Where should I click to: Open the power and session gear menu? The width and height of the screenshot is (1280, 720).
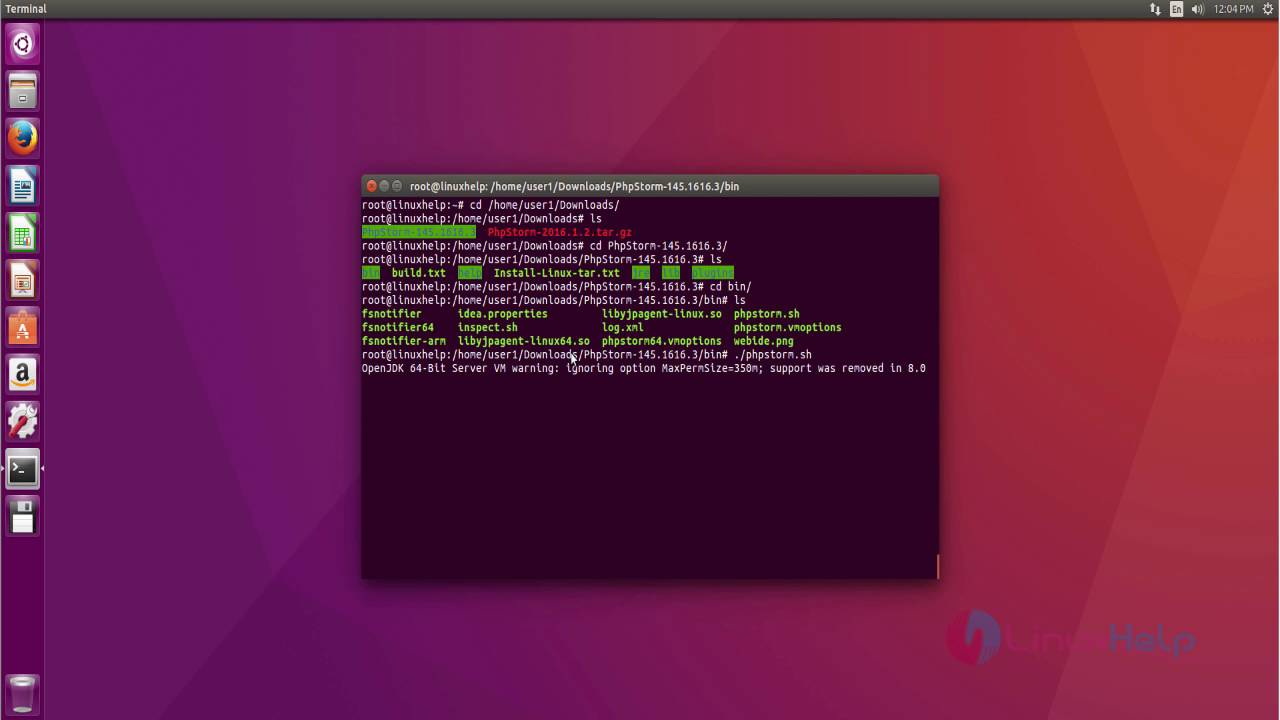coord(1268,9)
